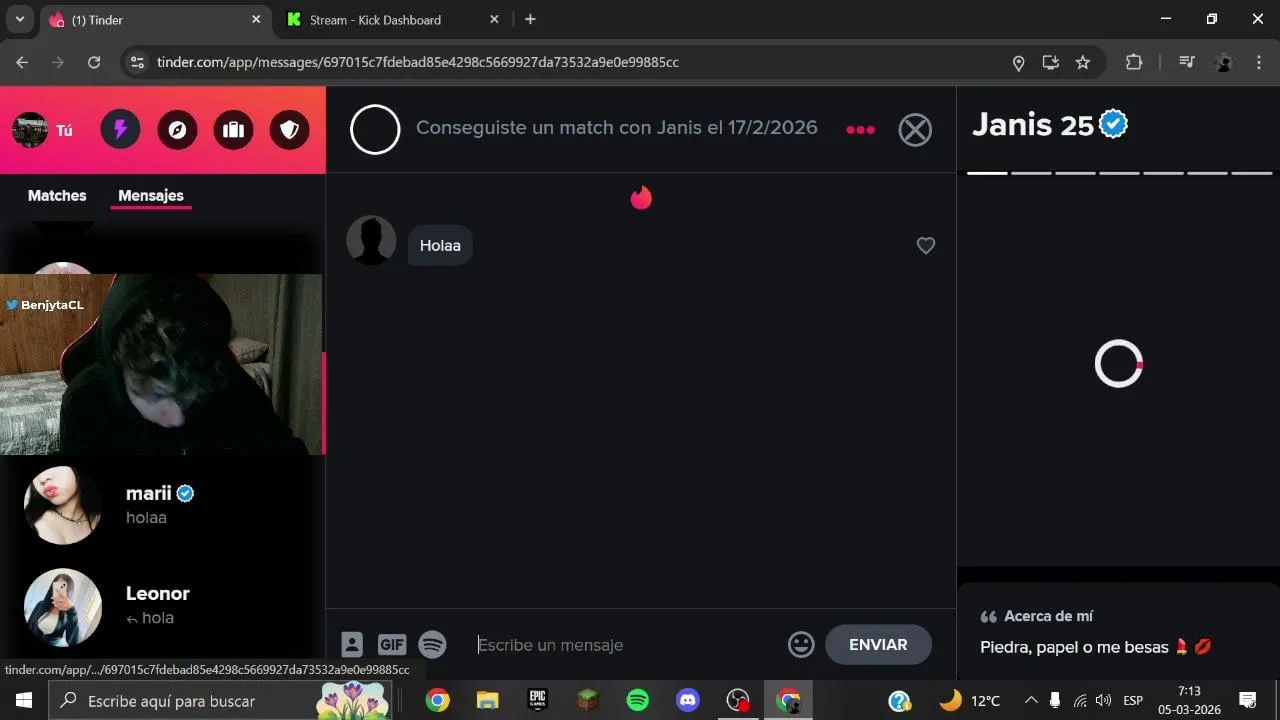The height and width of the screenshot is (720, 1280).
Task: Close the conversation with X circle button
Action: (915, 130)
